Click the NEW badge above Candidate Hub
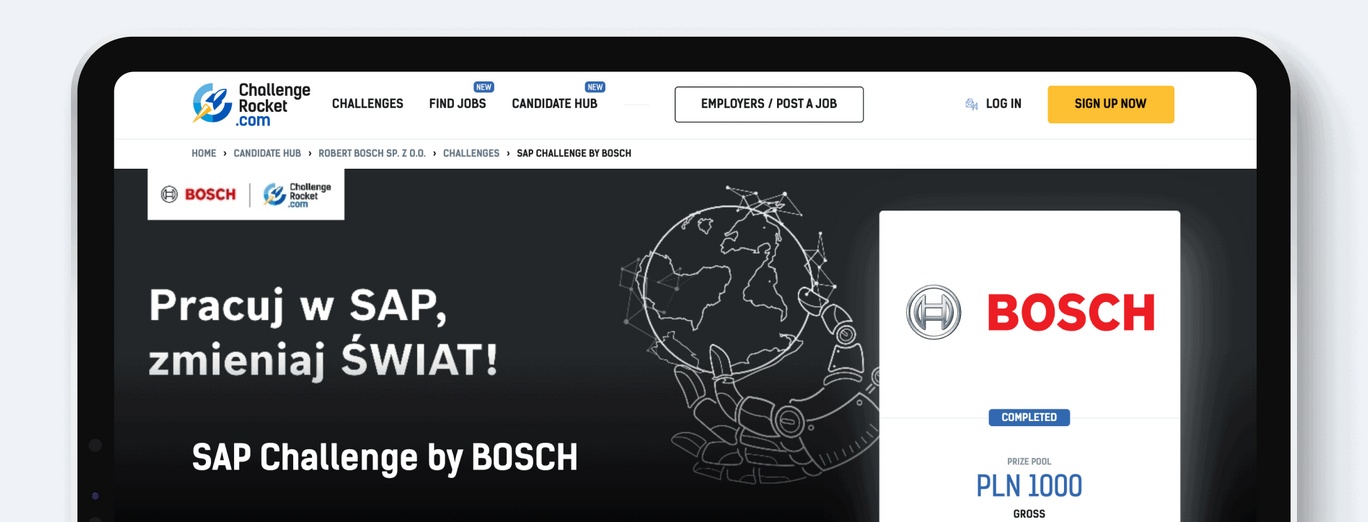Screen dimensions: 1368x522 click(595, 87)
